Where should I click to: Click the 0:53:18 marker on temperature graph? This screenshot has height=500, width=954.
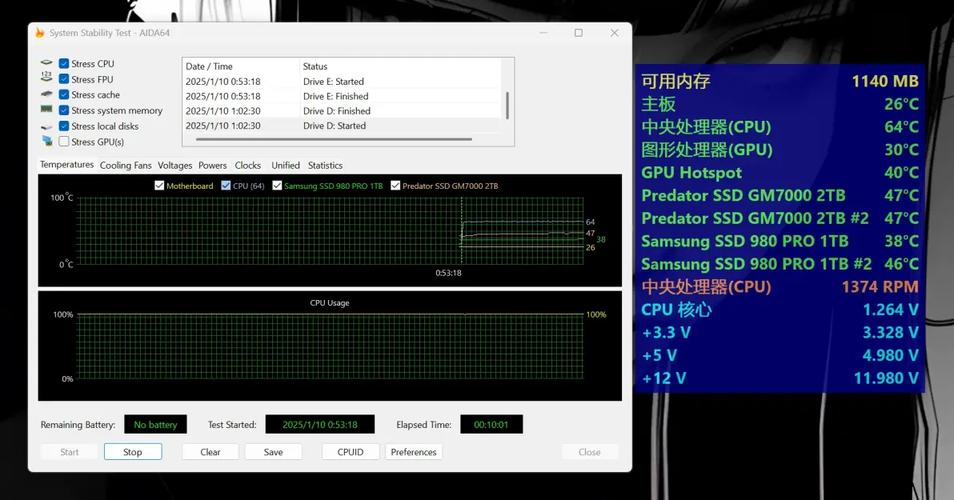click(448, 273)
